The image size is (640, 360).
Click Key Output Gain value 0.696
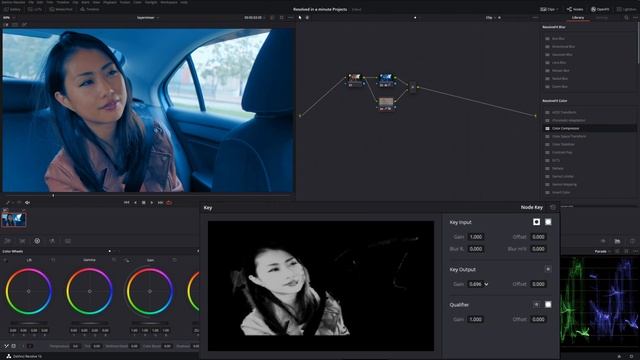pyautogui.click(x=476, y=284)
